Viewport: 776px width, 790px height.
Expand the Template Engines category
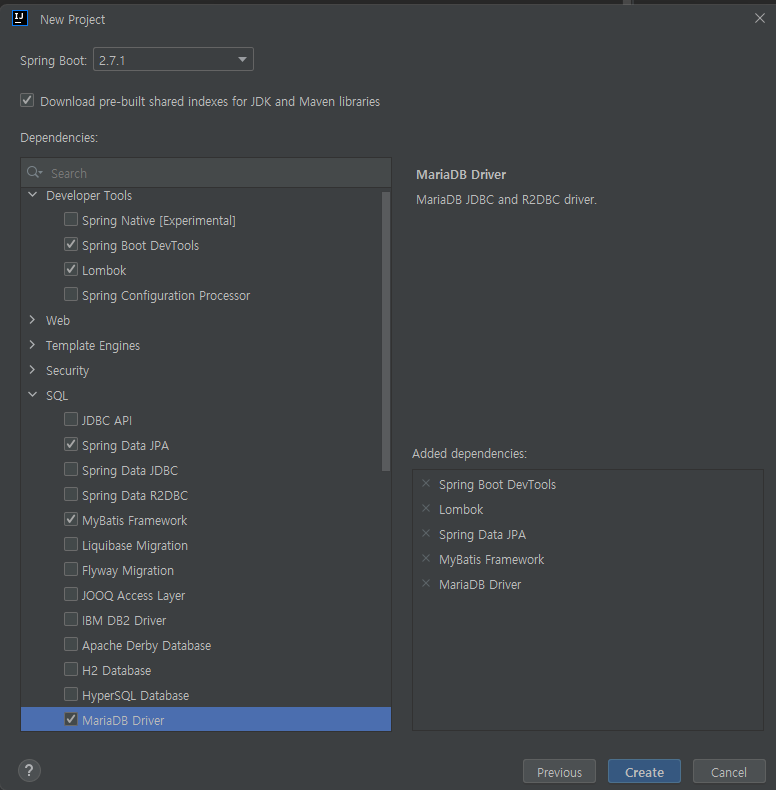pyautogui.click(x=33, y=345)
